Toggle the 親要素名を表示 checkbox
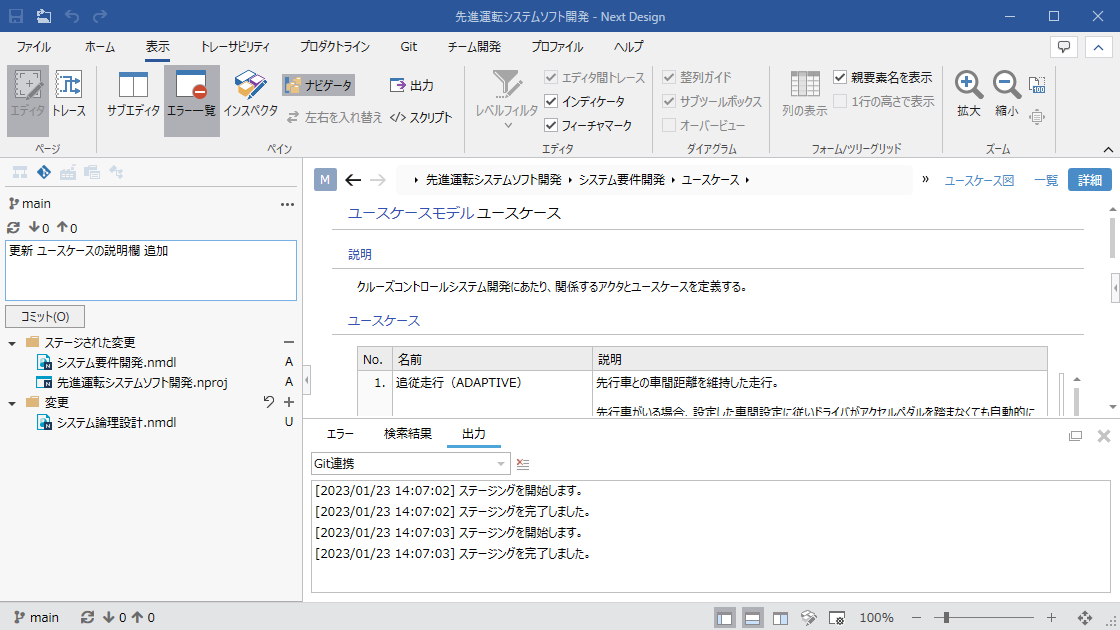The image size is (1120, 630). point(840,77)
